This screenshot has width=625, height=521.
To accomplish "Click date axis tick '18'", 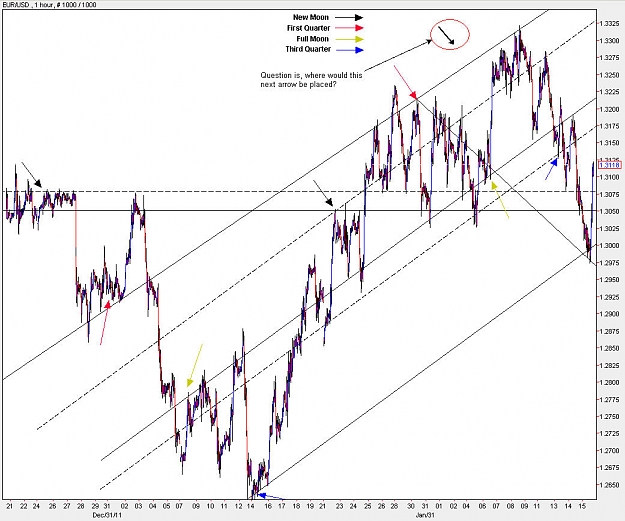I will coord(296,506).
